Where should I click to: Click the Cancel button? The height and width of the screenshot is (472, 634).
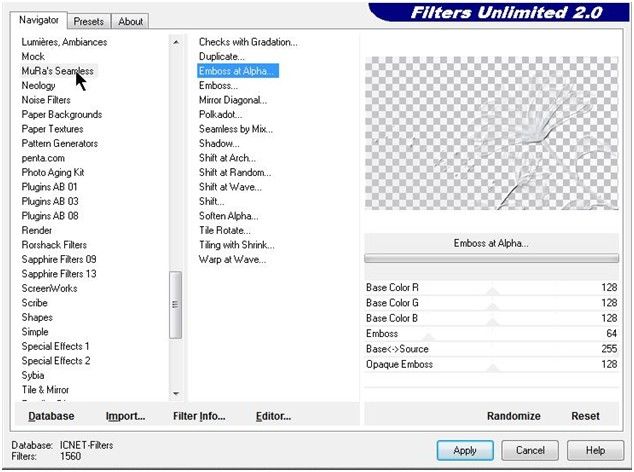(530, 450)
